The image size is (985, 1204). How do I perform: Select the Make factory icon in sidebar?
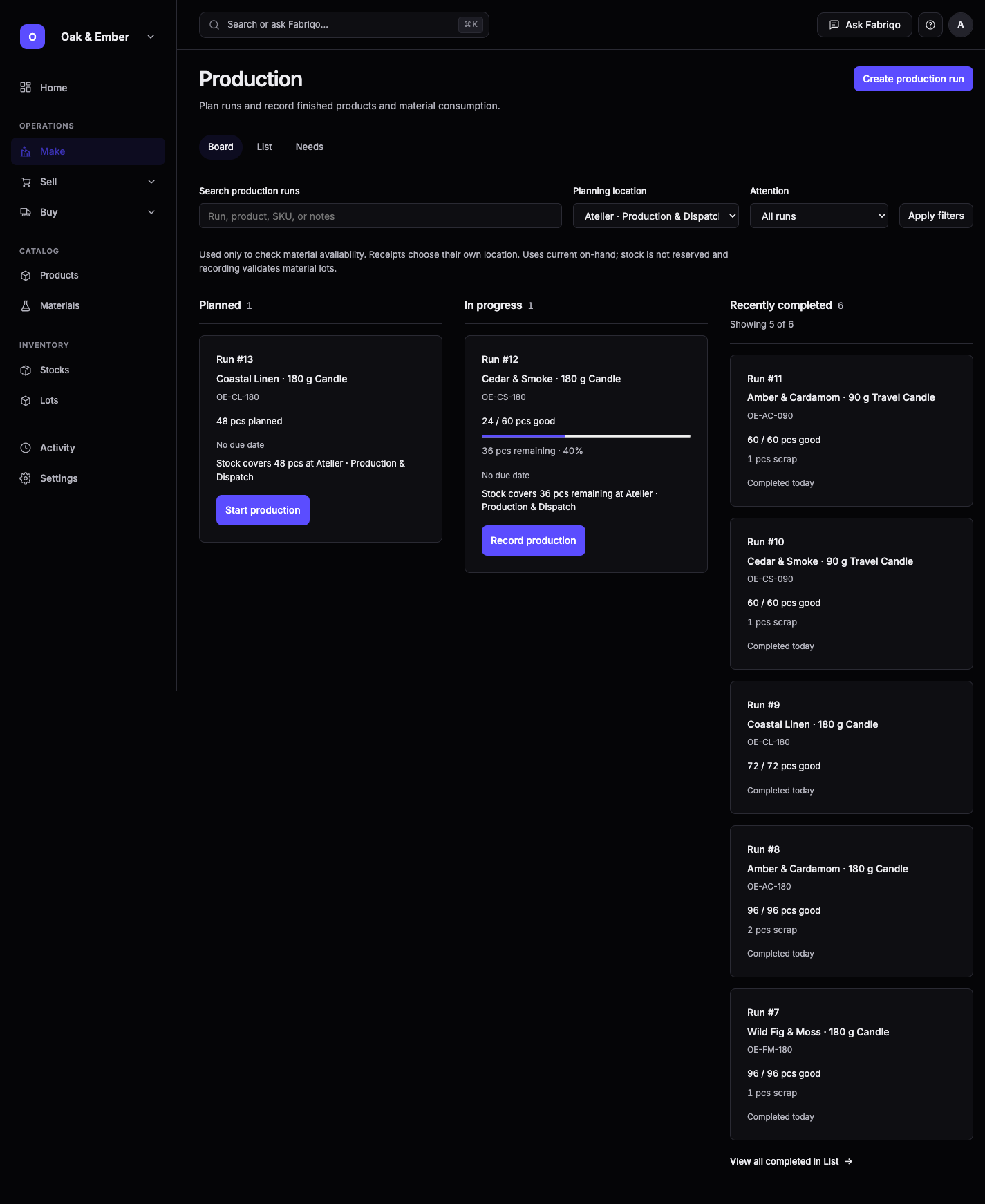(26, 151)
